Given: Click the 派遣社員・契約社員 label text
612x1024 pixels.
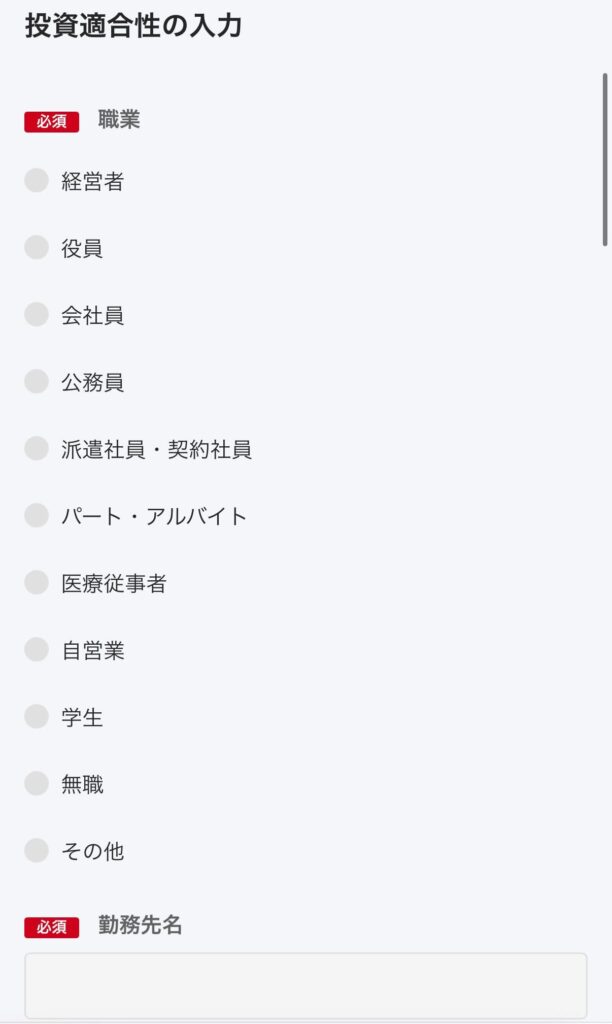Looking at the screenshot, I should (x=156, y=450).
